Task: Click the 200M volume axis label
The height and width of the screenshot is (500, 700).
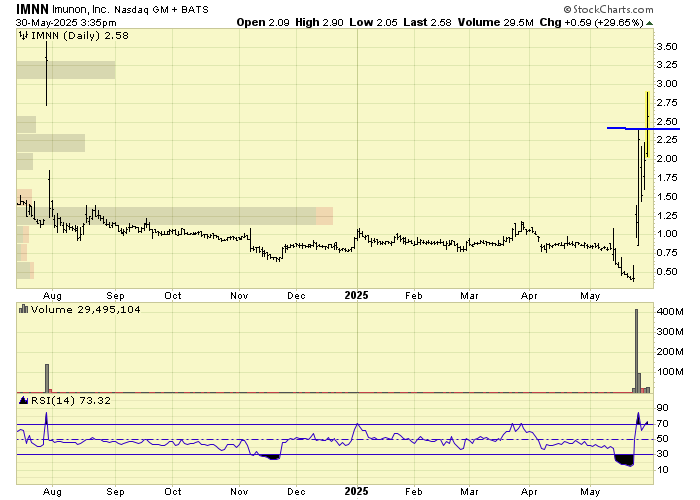Action: point(670,352)
